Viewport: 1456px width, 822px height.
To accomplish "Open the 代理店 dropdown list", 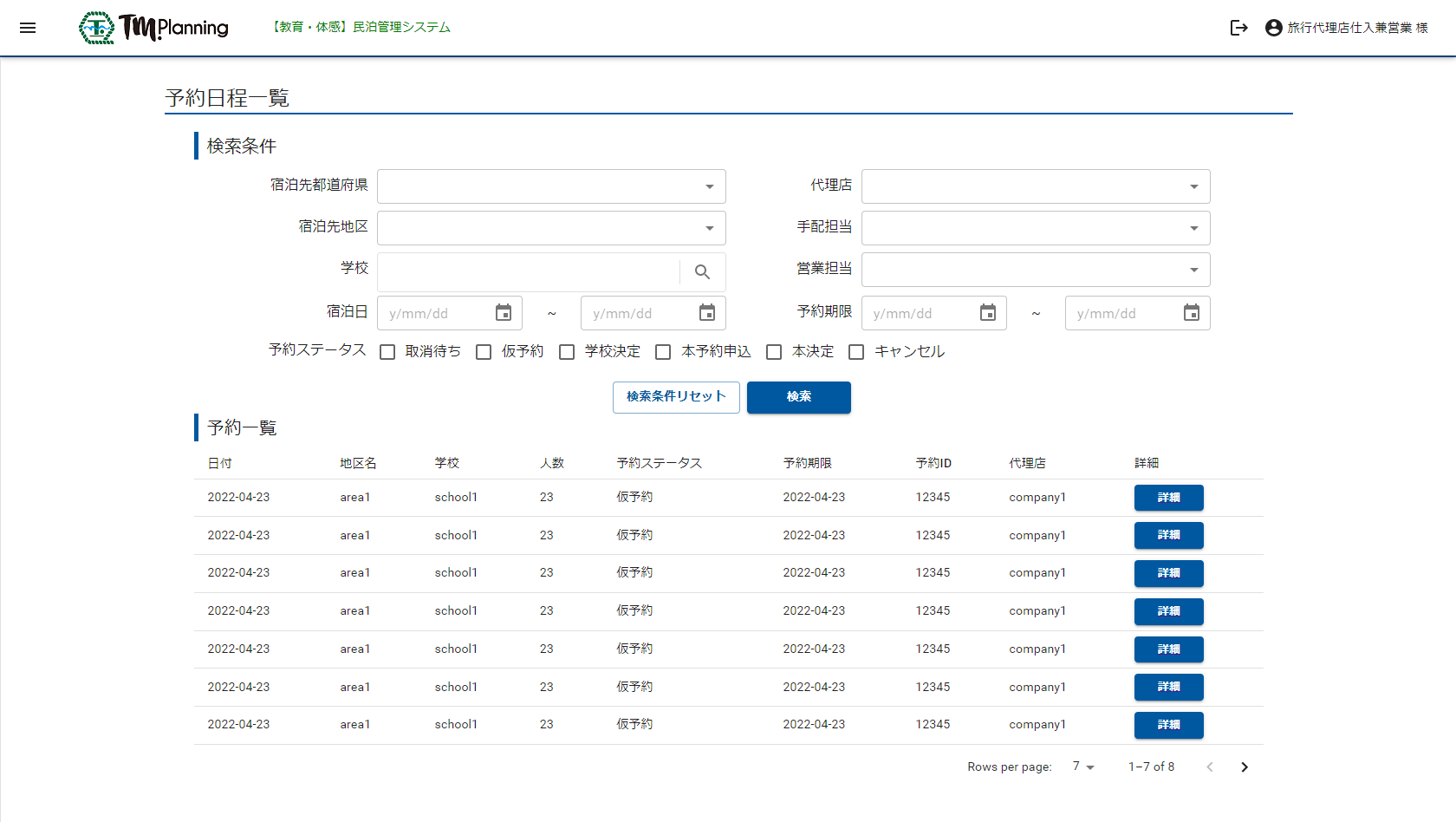I will 1036,186.
